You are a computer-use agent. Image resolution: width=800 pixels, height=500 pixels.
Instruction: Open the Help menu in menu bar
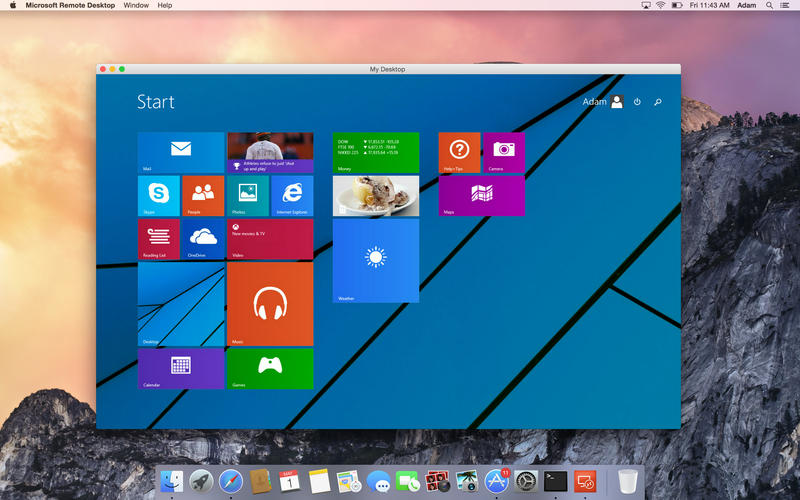tap(165, 5)
